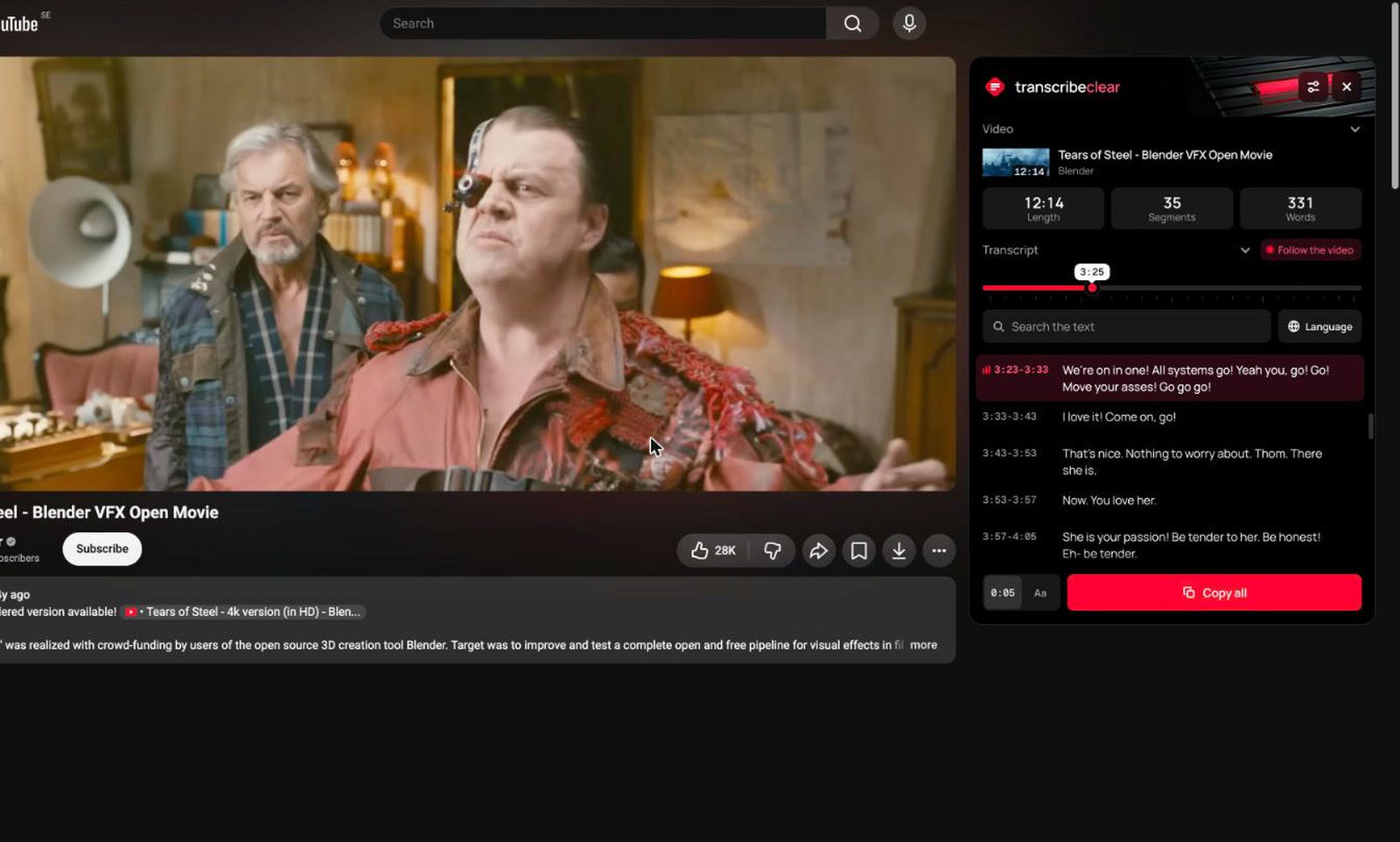1400x842 pixels.
Task: Jump to segment 'Now. You love her.'
Action: 1170,501
